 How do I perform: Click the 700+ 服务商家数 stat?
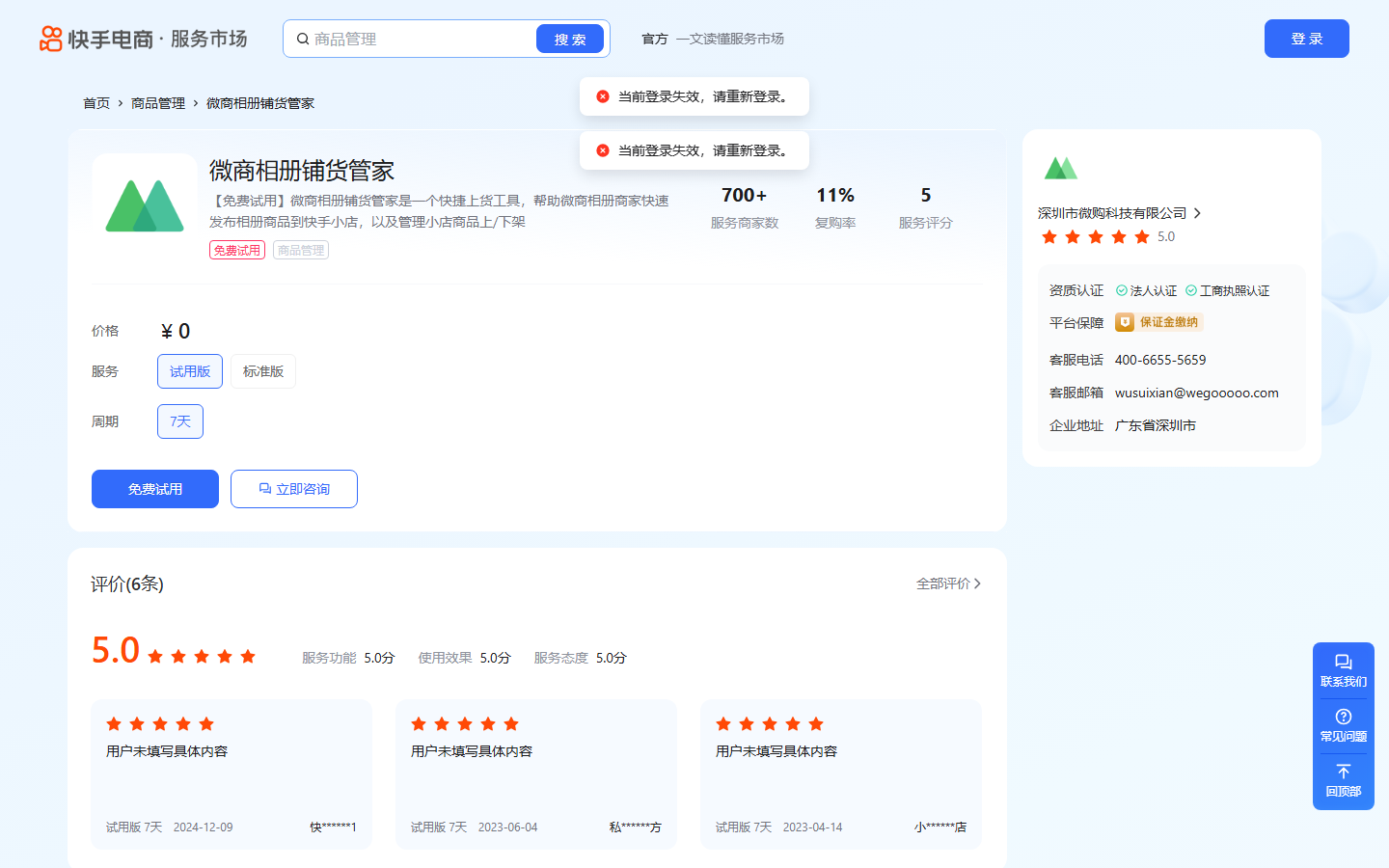pyautogui.click(x=745, y=207)
